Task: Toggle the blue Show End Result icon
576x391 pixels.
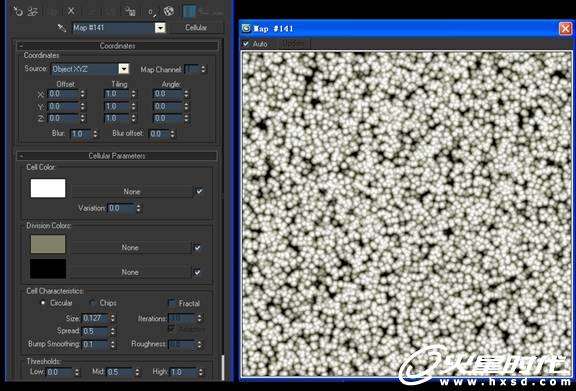Action: click(190, 11)
